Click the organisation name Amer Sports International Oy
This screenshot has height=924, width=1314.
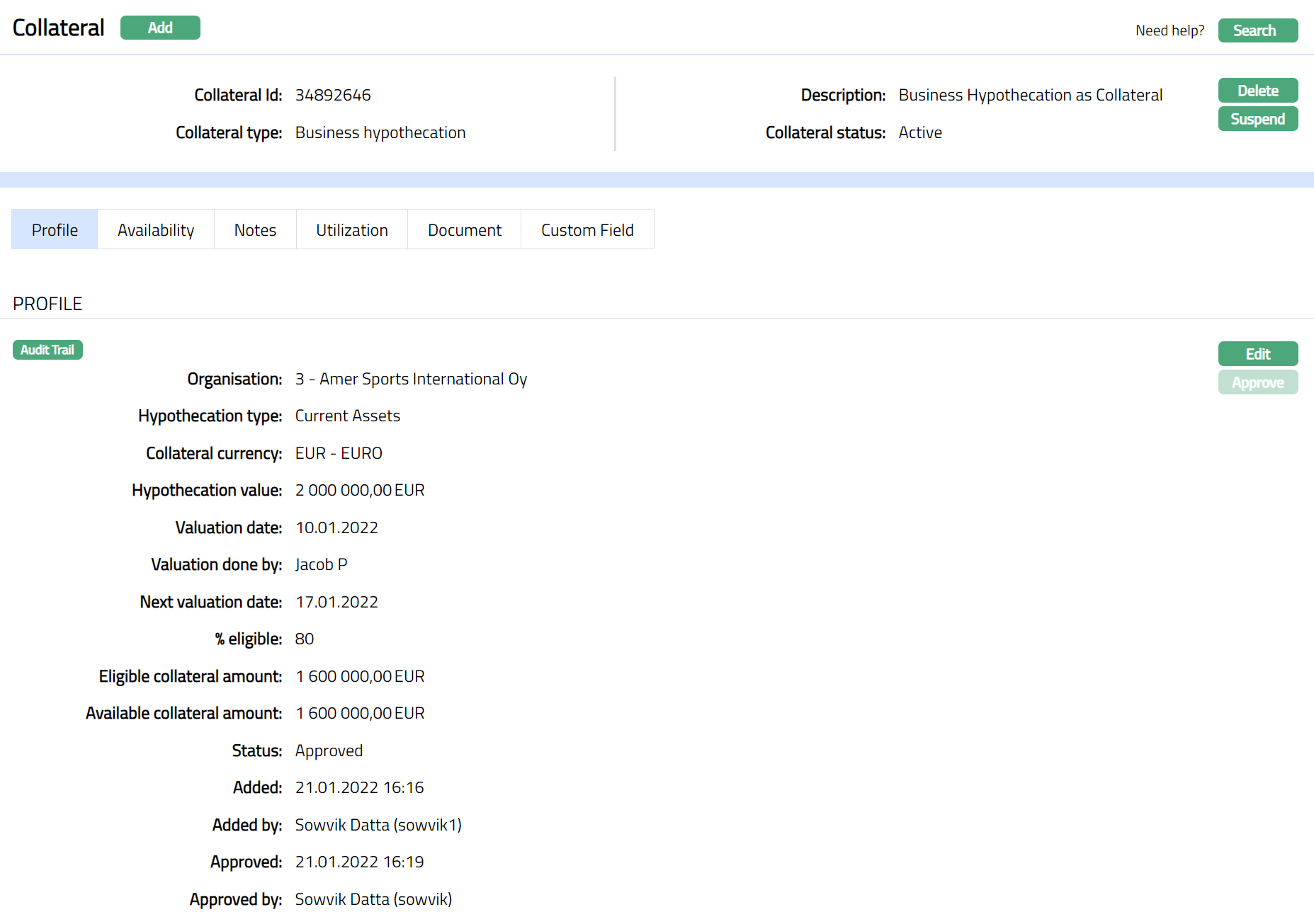423,380
